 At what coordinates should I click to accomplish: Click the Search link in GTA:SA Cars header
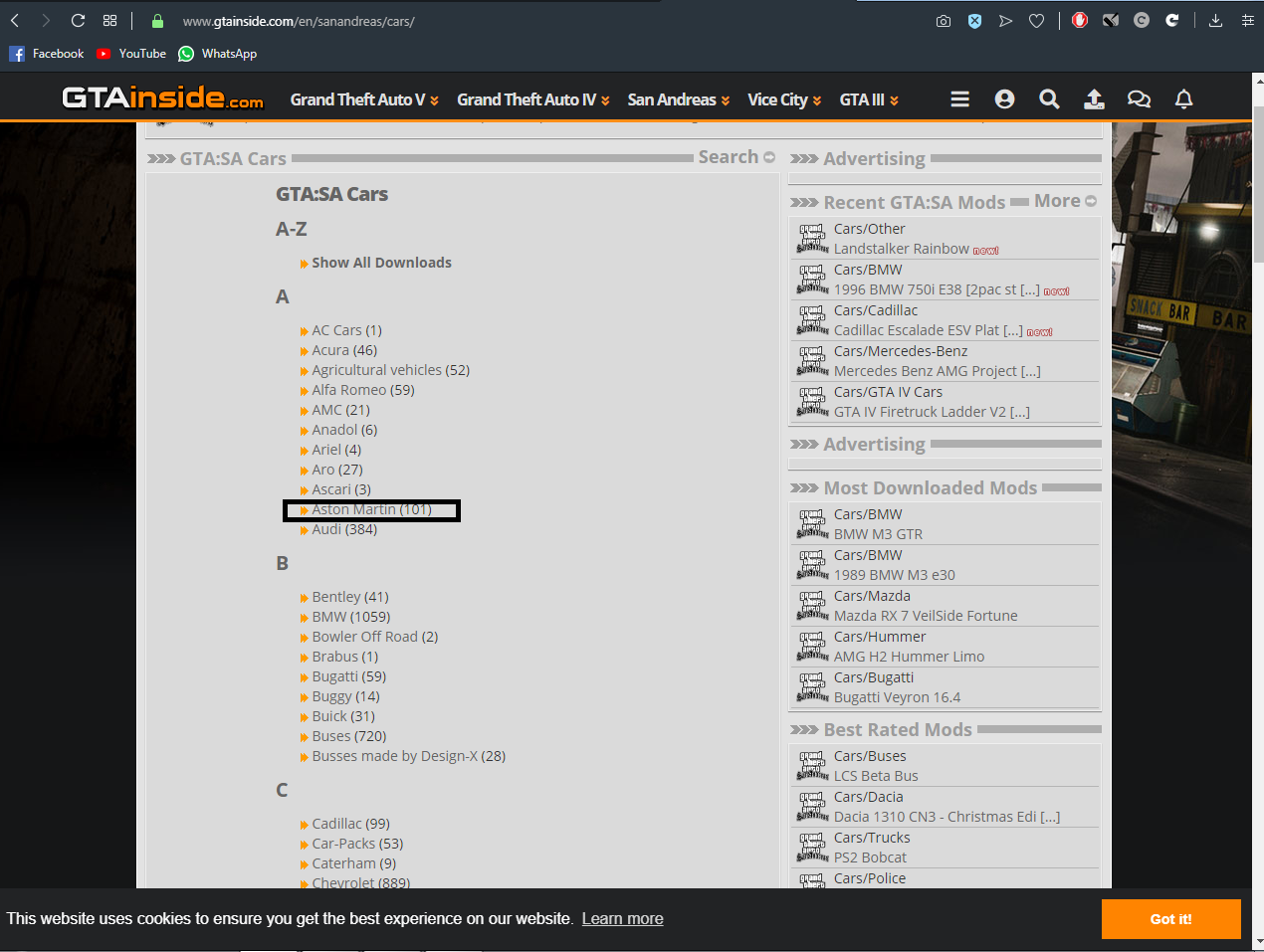click(737, 156)
